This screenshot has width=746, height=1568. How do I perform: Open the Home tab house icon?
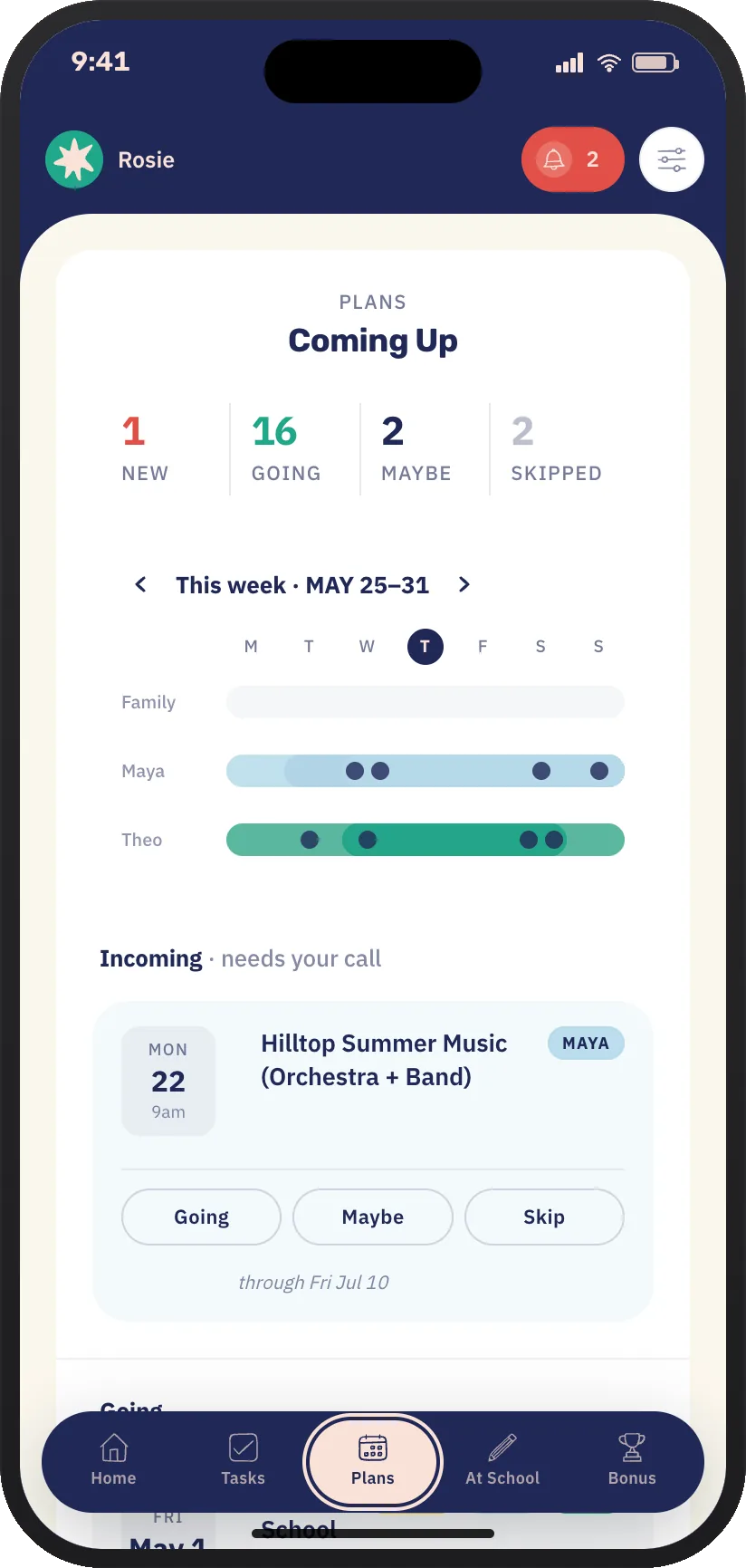[x=113, y=1459]
